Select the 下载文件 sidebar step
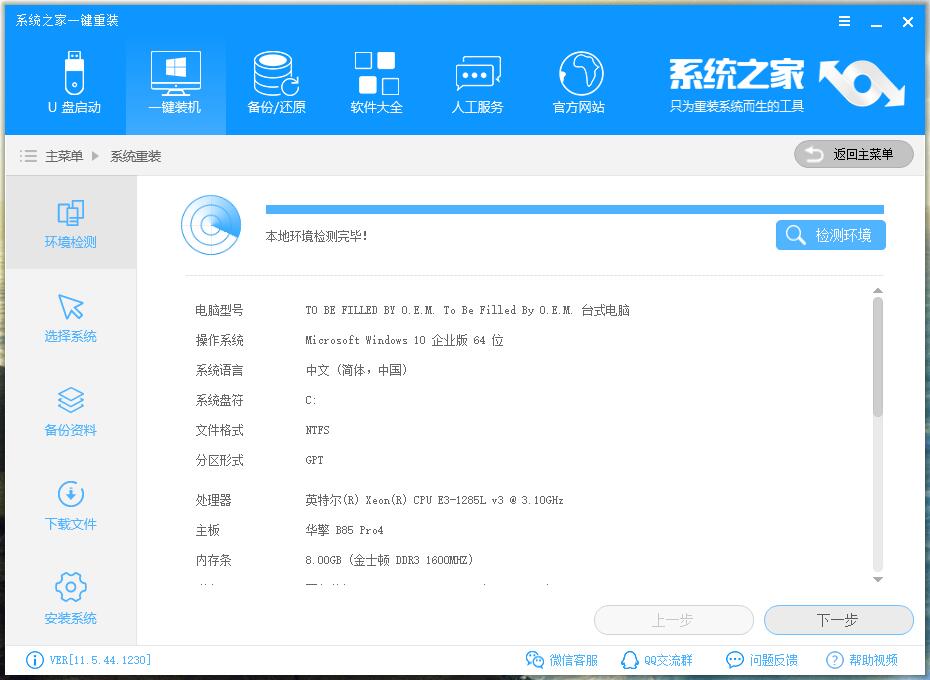Image resolution: width=930 pixels, height=680 pixels. [71, 506]
